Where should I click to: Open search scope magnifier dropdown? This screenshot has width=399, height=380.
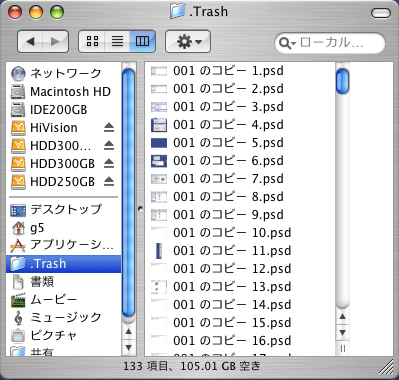(288, 43)
